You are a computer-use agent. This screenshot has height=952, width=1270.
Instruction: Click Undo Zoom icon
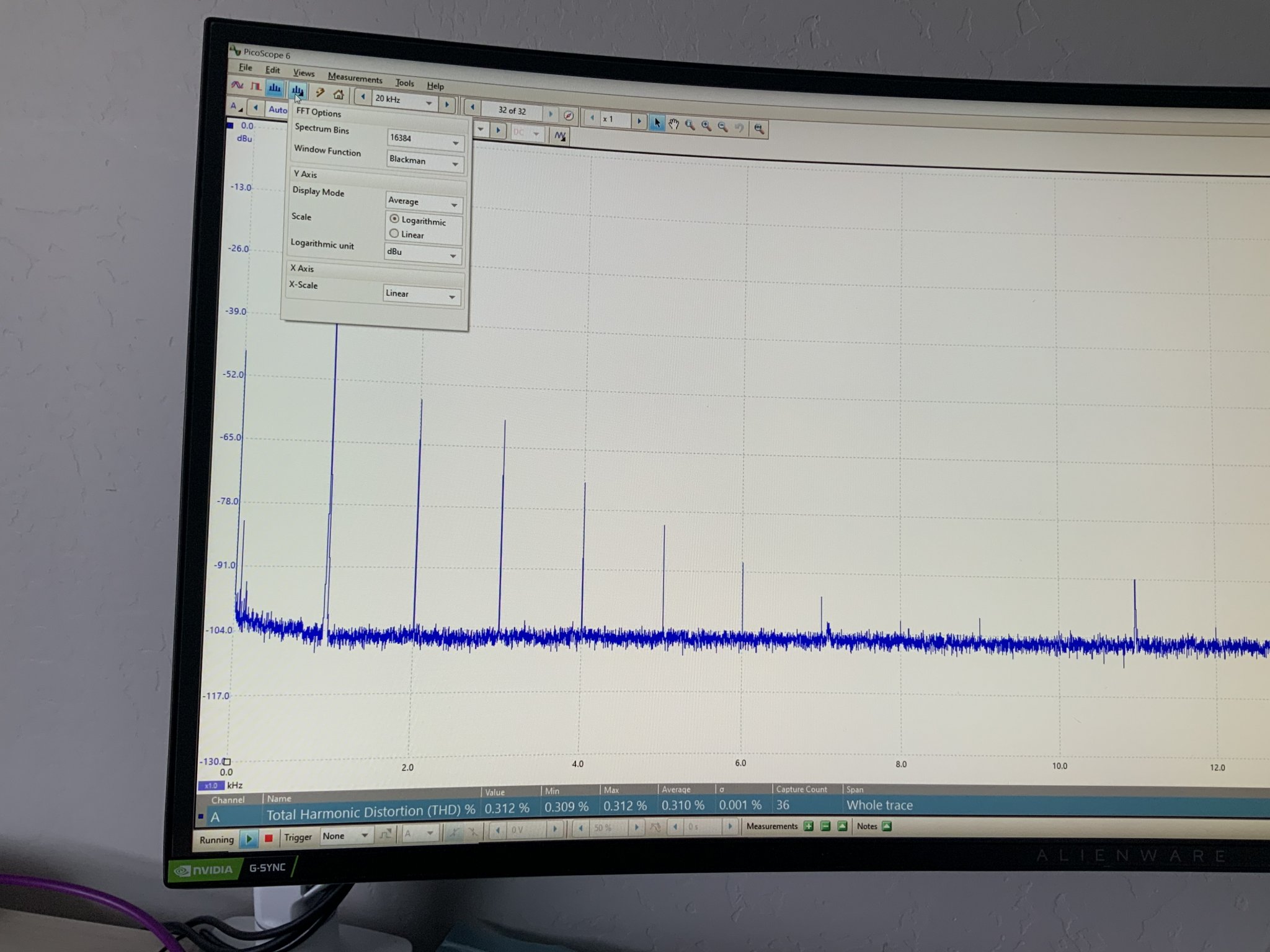(739, 128)
